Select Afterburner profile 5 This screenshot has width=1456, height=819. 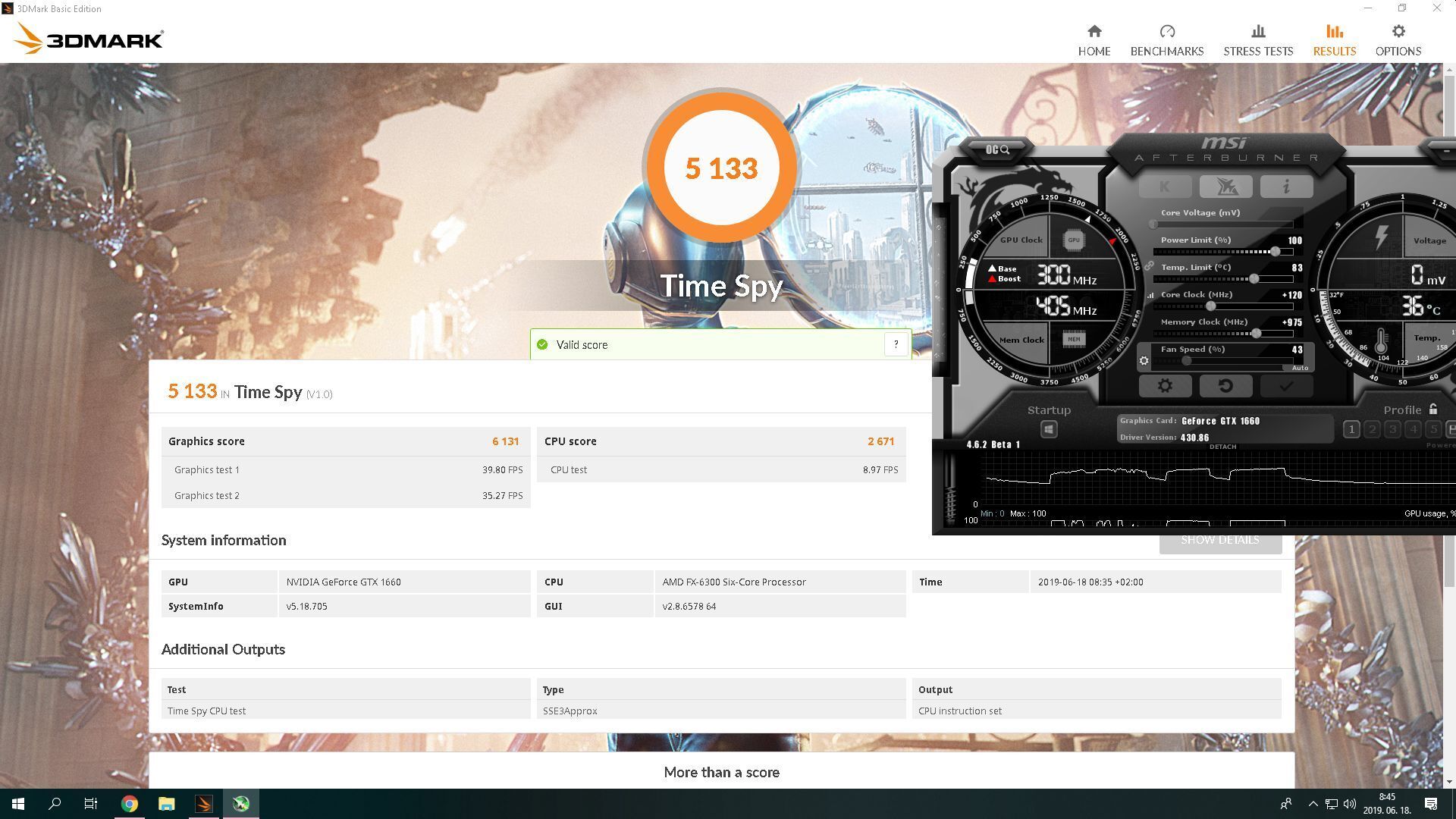(1432, 430)
